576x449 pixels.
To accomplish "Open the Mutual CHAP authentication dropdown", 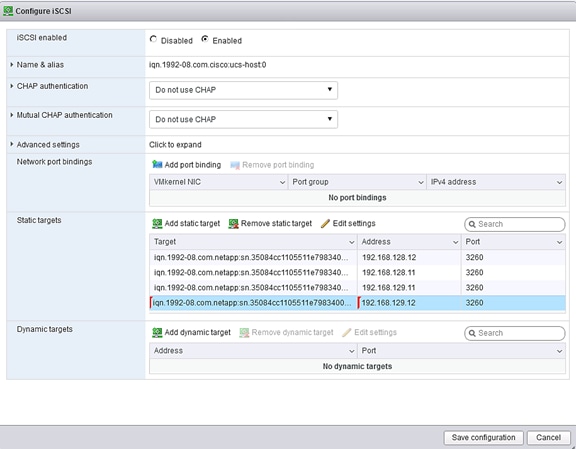I will pyautogui.click(x=243, y=119).
